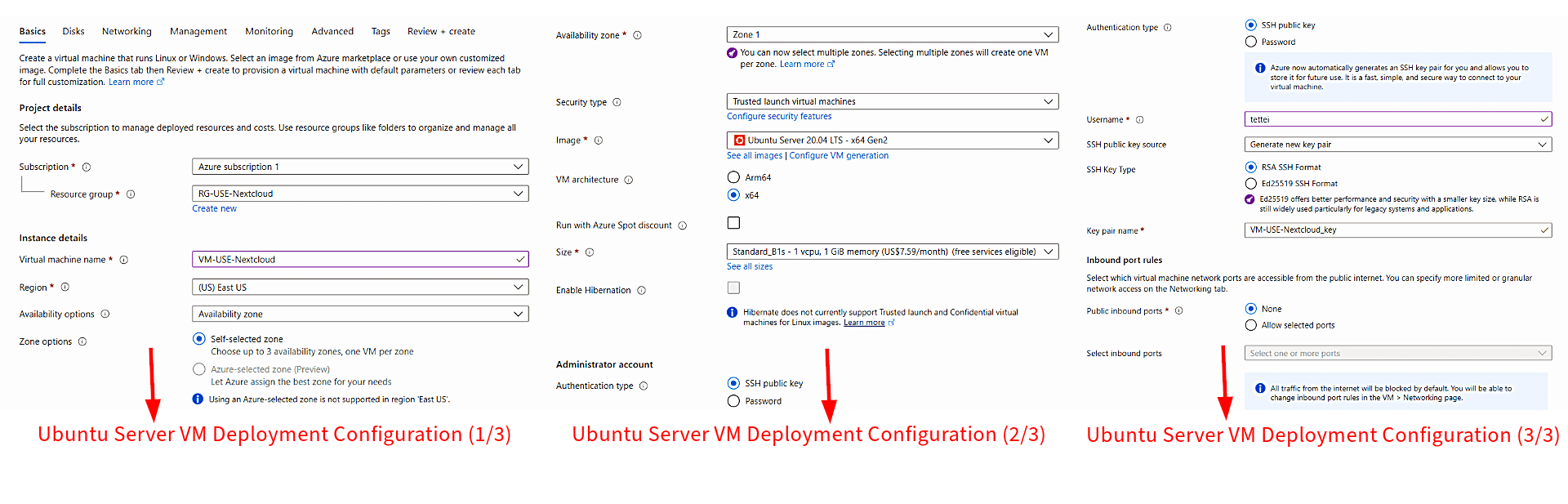The image size is (1568, 504).
Task: Open the Security type dropdown
Action: [893, 101]
